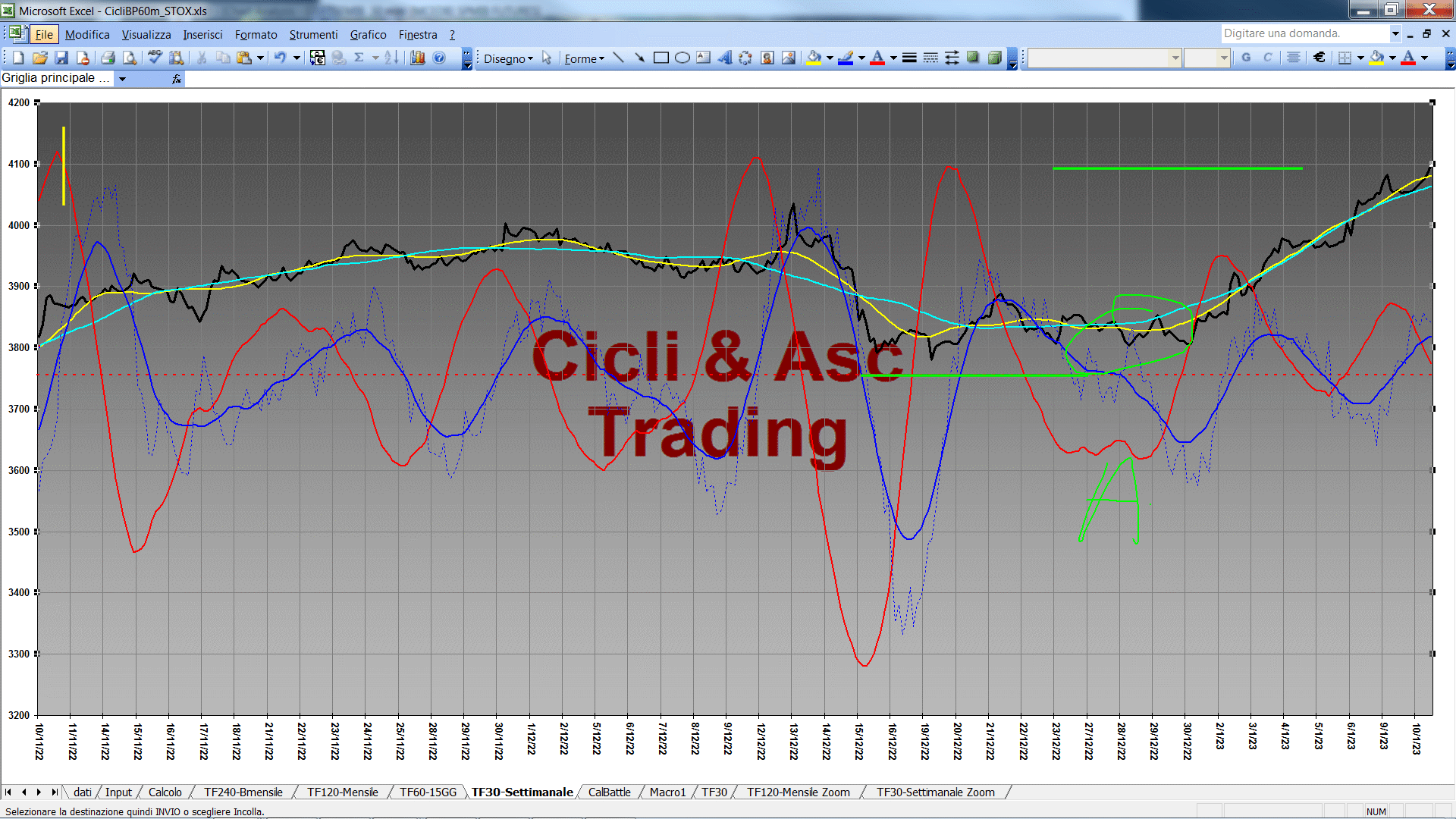Apply Drawing toolbar blue Line Color
The height and width of the screenshot is (819, 1456).
[846, 58]
